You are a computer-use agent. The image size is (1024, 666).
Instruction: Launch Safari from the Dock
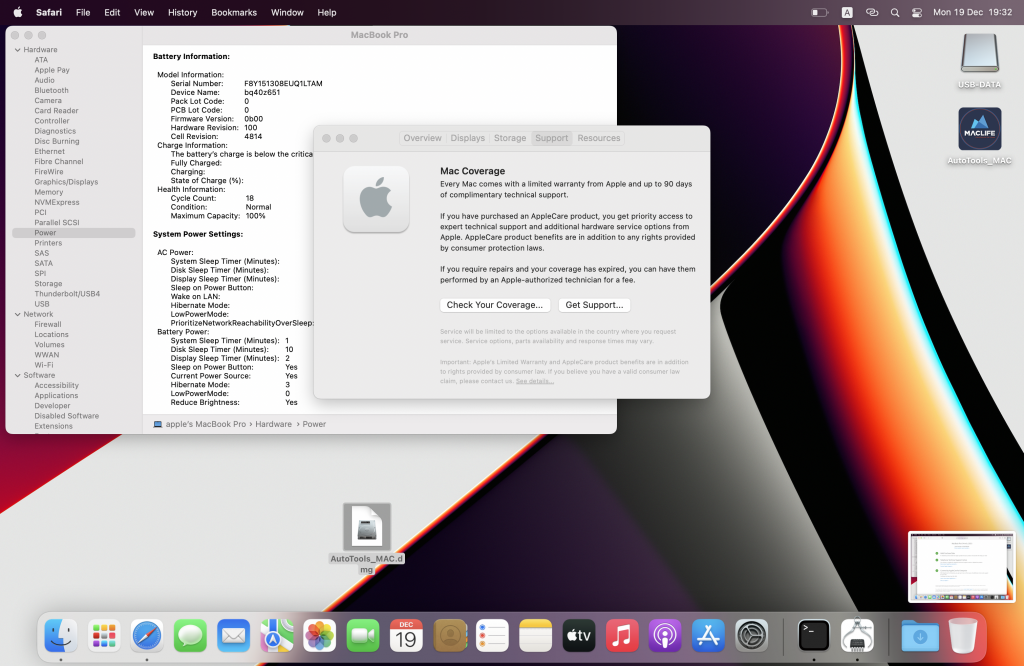(x=147, y=635)
